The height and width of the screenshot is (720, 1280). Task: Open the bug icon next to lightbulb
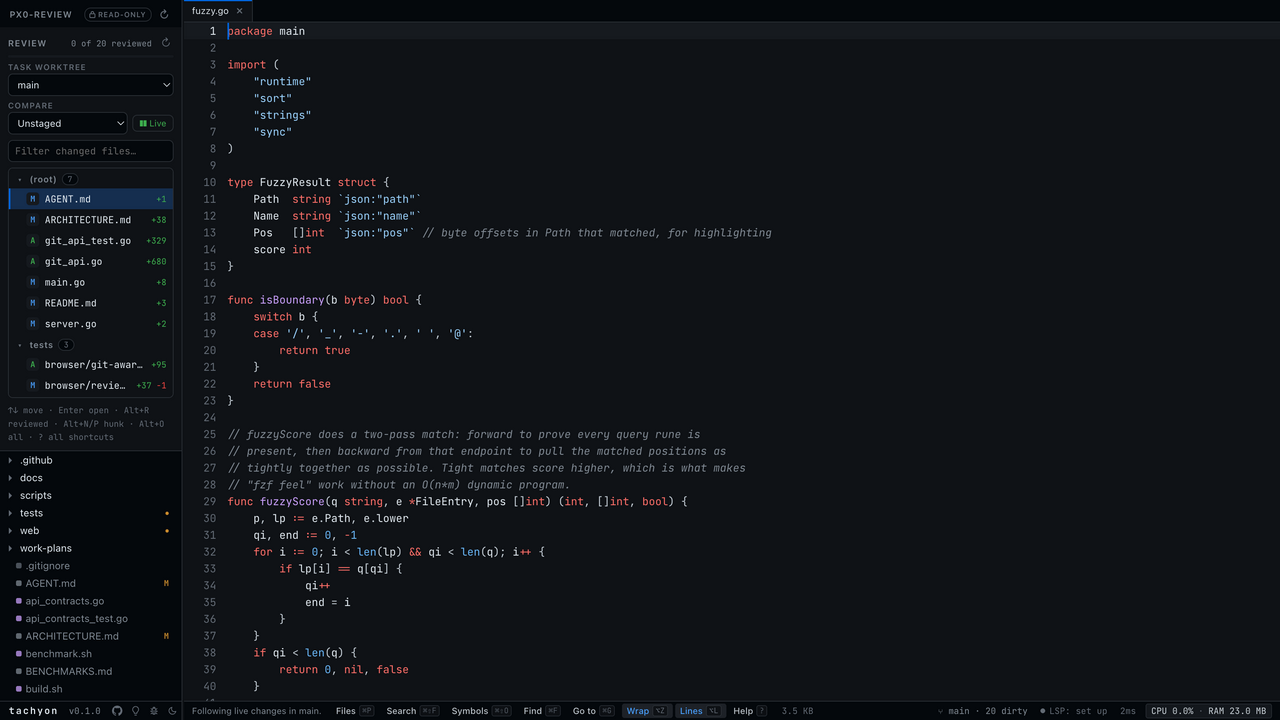tap(154, 711)
